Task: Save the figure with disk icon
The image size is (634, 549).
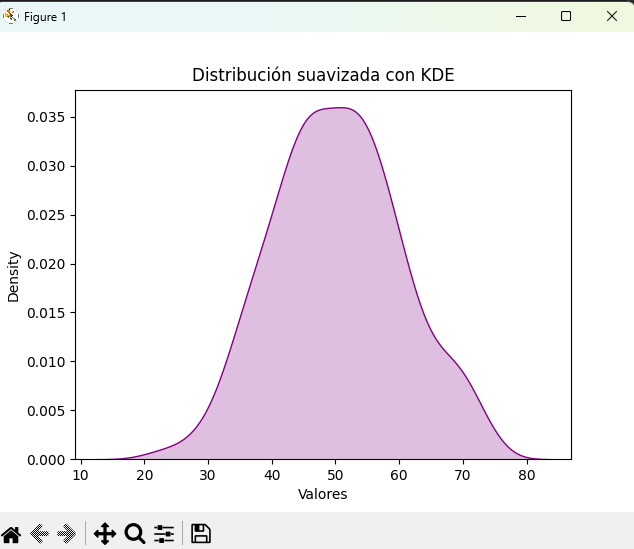Action: coord(201,533)
